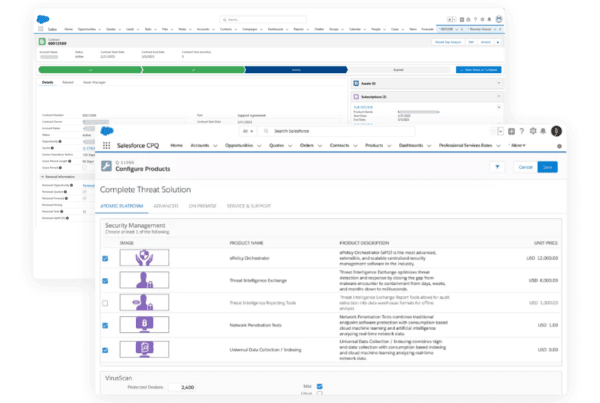Expand the Accounts menu chevron in CPQ nav
600x403 pixels.
point(215,146)
